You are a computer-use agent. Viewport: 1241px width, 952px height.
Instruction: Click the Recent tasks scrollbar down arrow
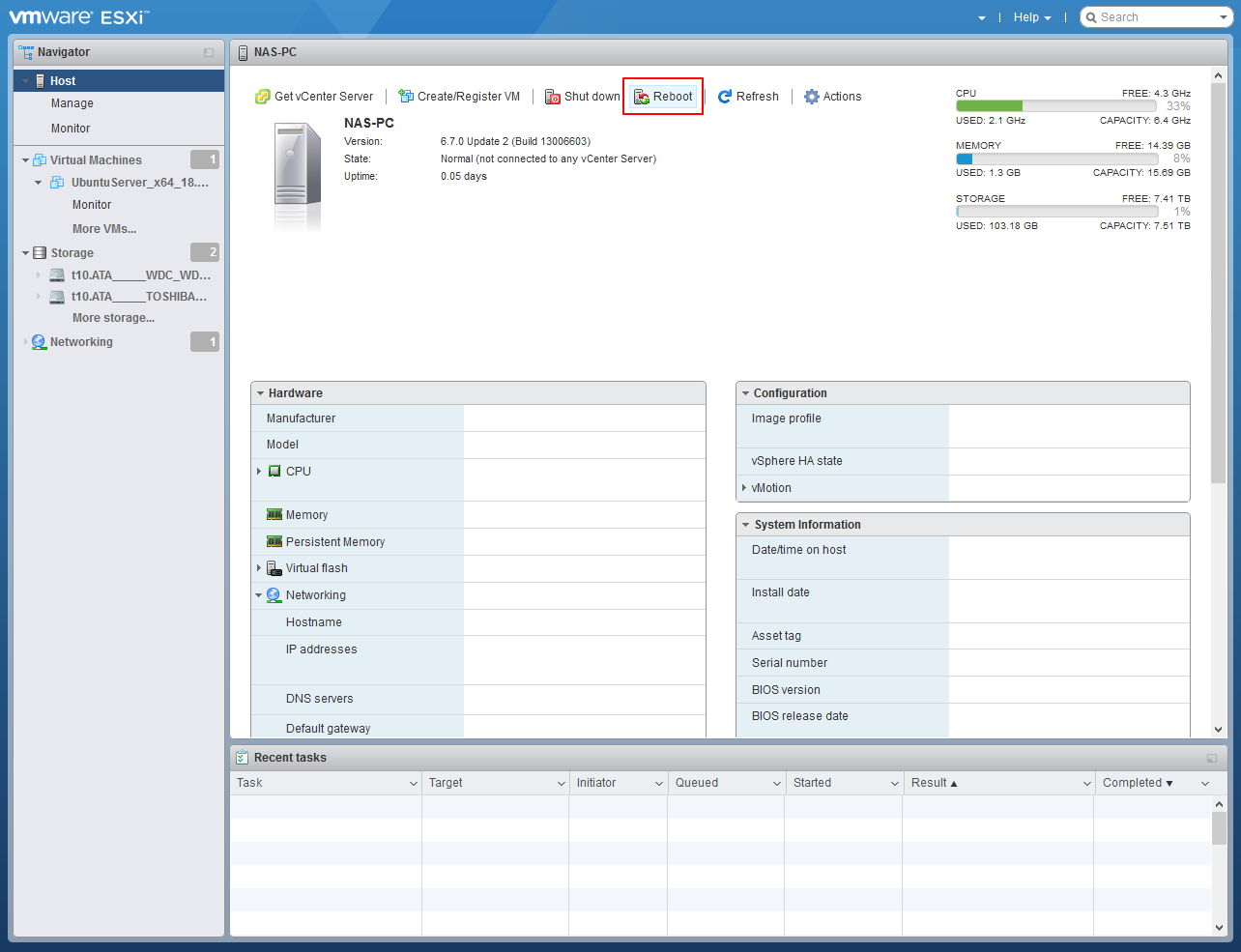click(x=1219, y=928)
